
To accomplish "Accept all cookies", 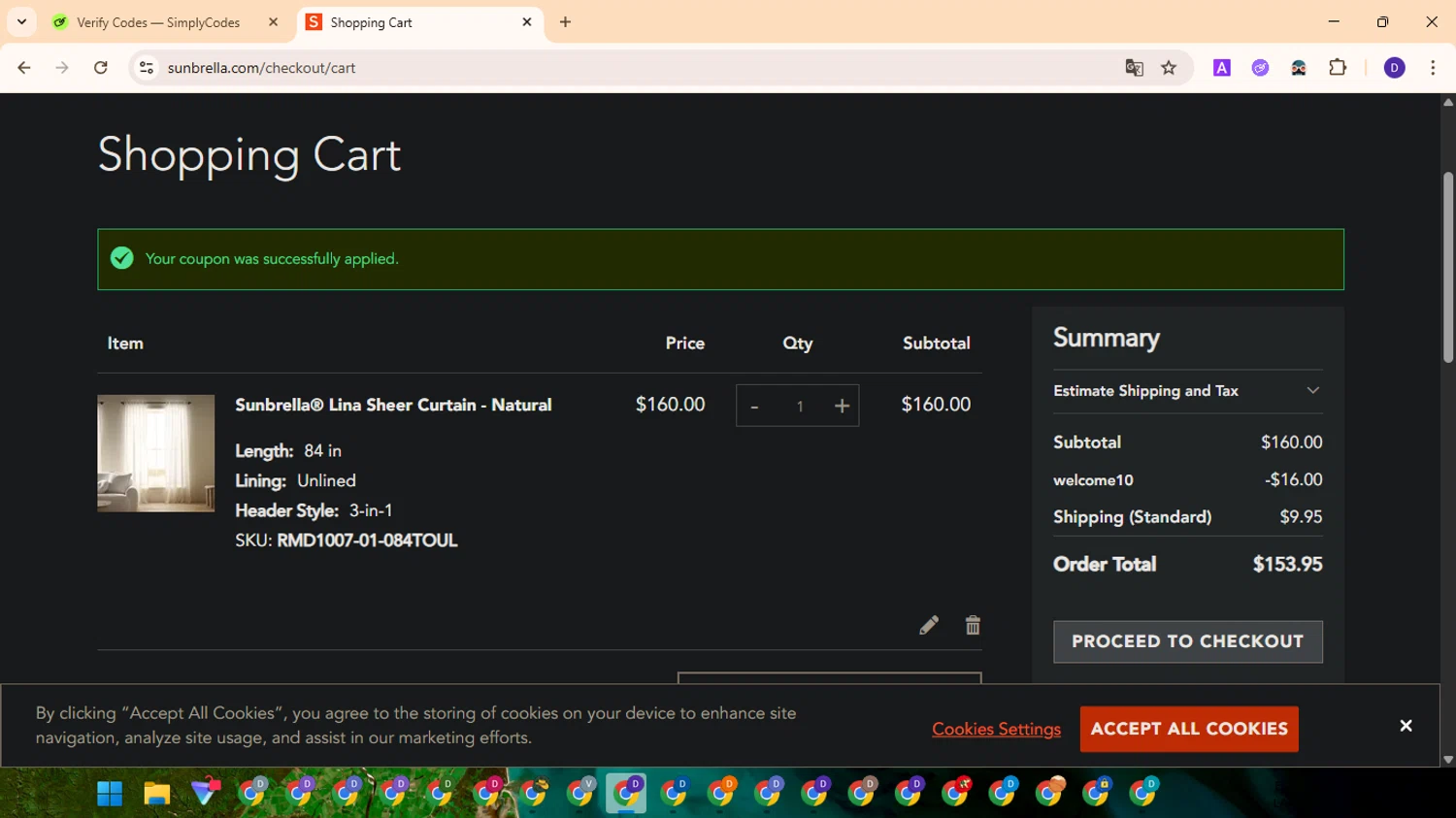I will click(1189, 729).
